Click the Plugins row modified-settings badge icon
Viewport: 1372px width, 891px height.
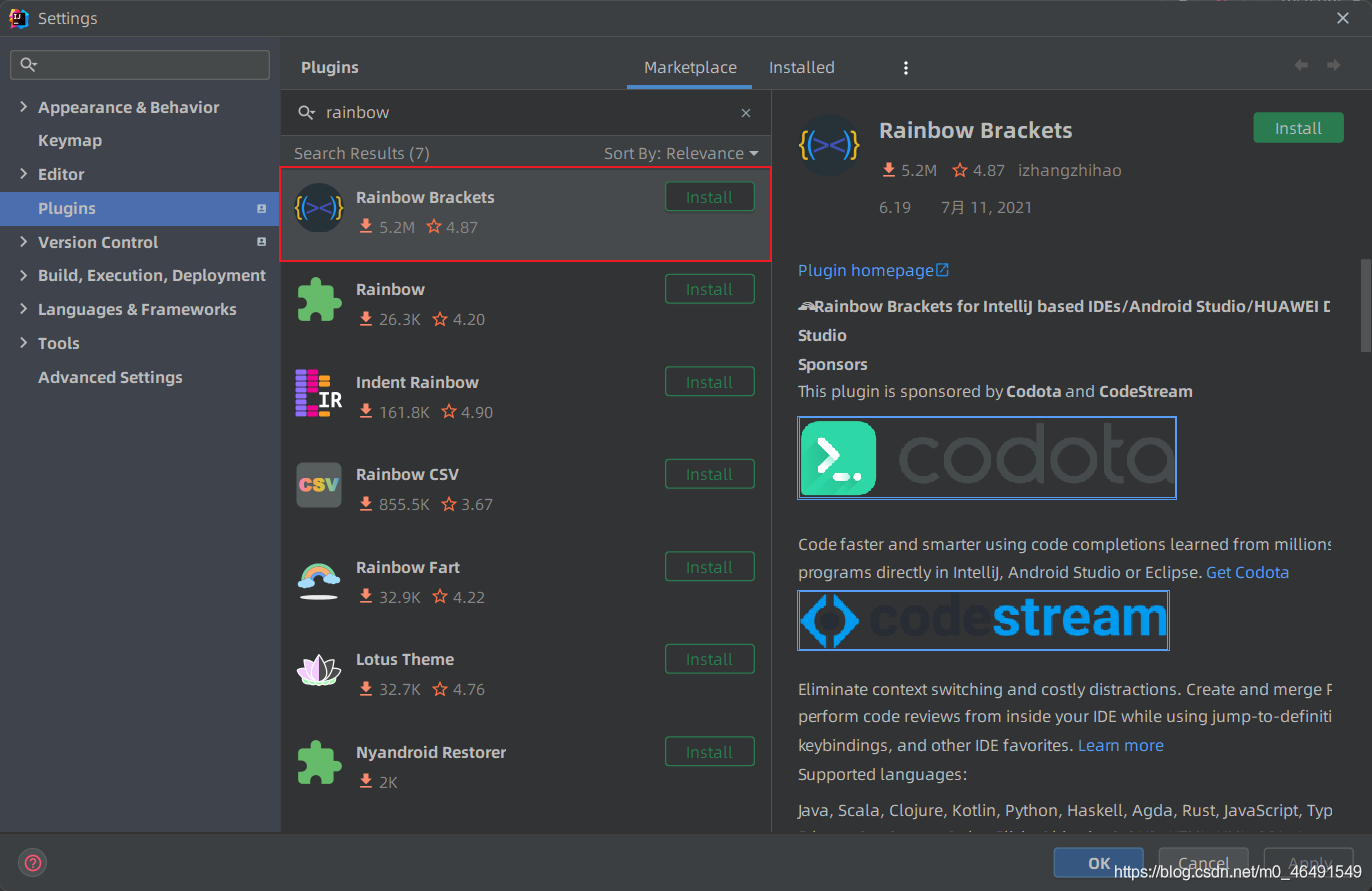[x=261, y=209]
